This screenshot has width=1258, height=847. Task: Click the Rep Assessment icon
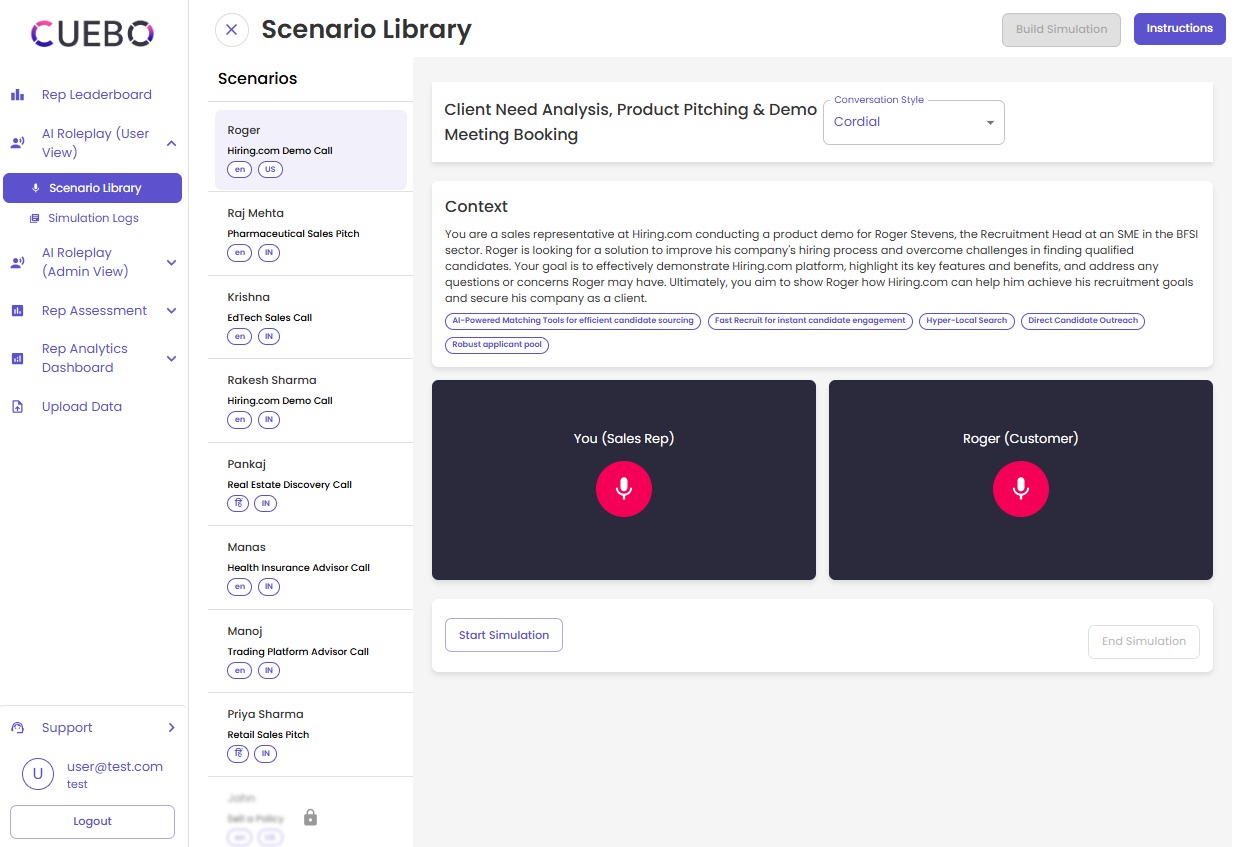click(x=17, y=311)
